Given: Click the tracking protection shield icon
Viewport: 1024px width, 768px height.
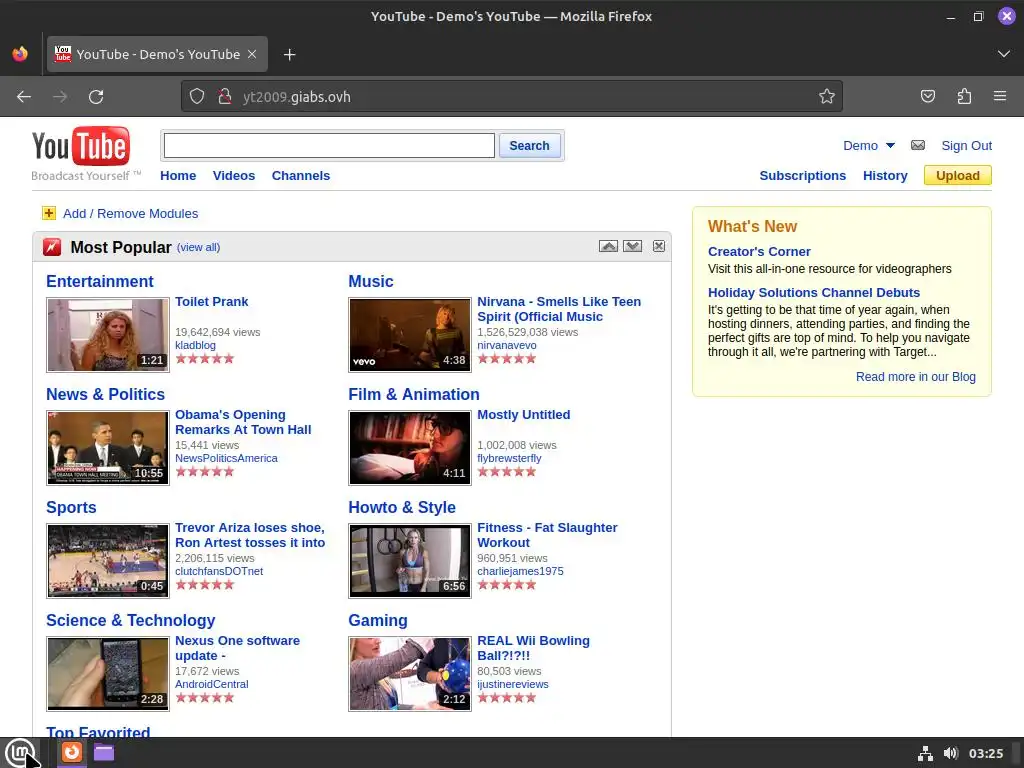Looking at the screenshot, I should [197, 97].
